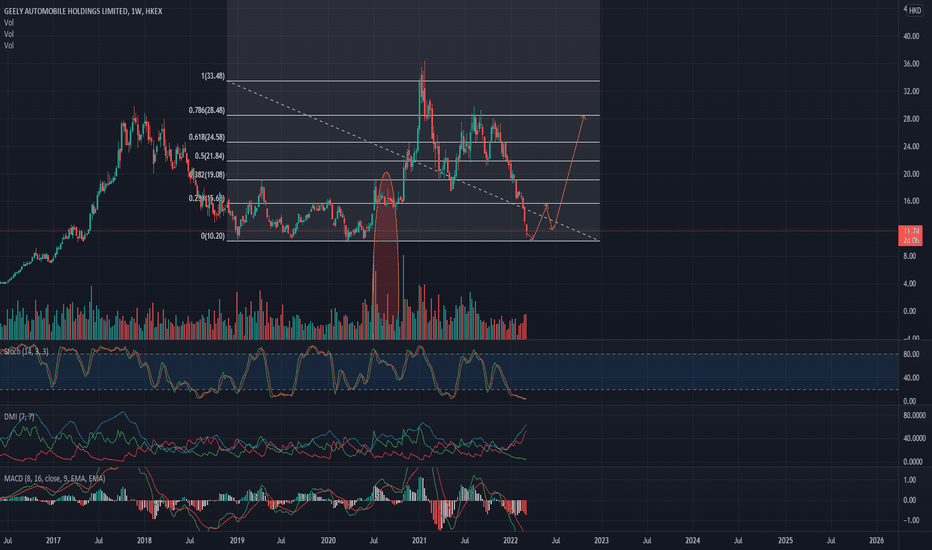Click the 36.00 price axis label

[x=911, y=64]
